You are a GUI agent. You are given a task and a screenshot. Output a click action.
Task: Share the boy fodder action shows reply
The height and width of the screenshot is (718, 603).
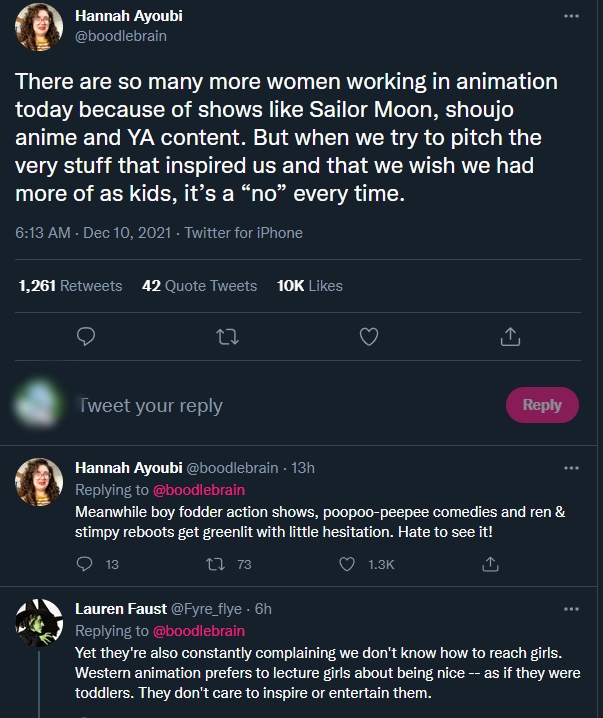point(490,564)
